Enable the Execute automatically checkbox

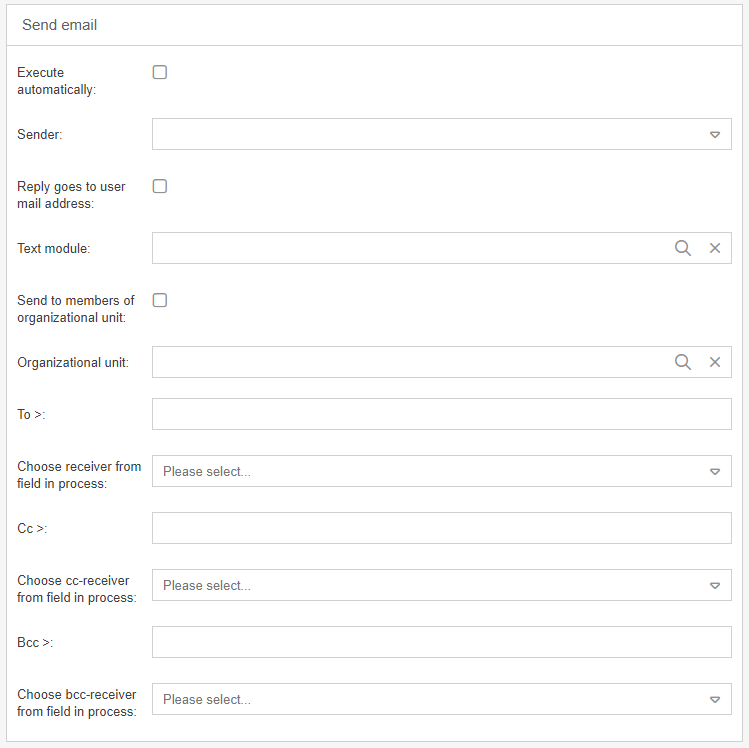coord(160,72)
